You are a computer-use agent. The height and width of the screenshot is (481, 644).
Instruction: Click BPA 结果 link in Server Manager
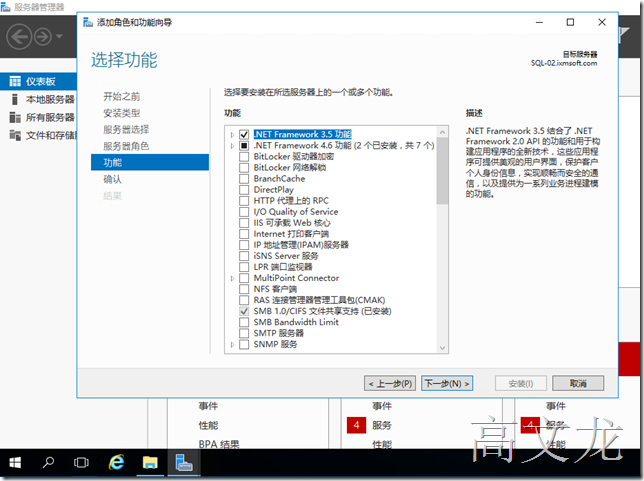219,444
